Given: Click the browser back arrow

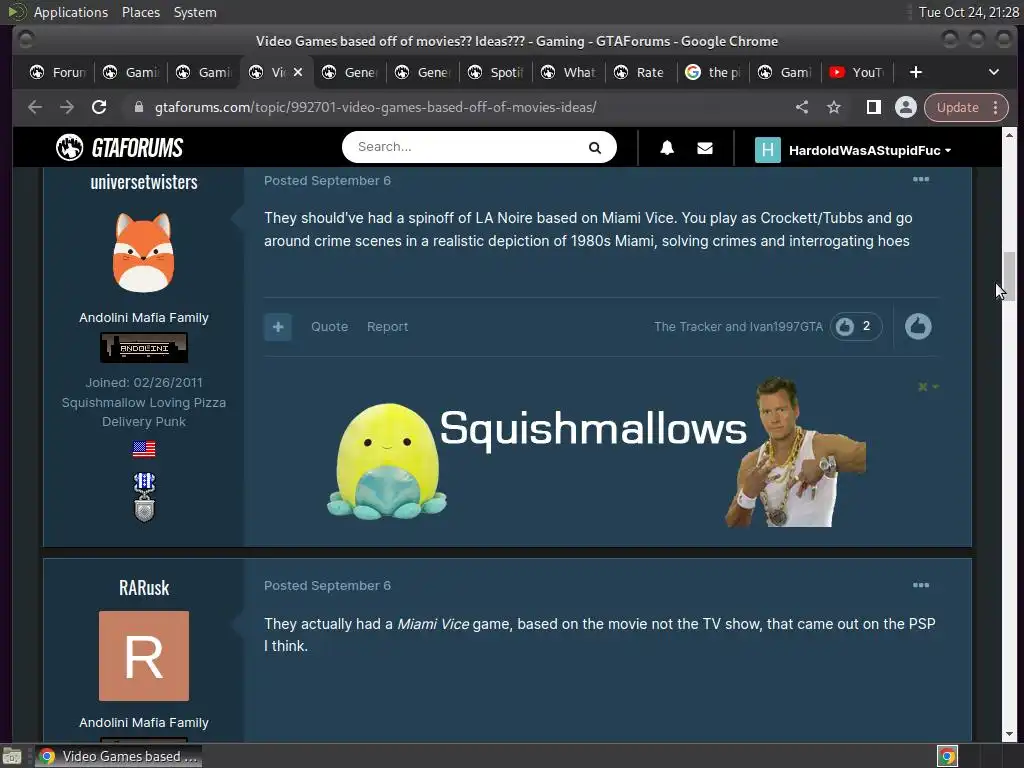Looking at the screenshot, I should (x=35, y=107).
